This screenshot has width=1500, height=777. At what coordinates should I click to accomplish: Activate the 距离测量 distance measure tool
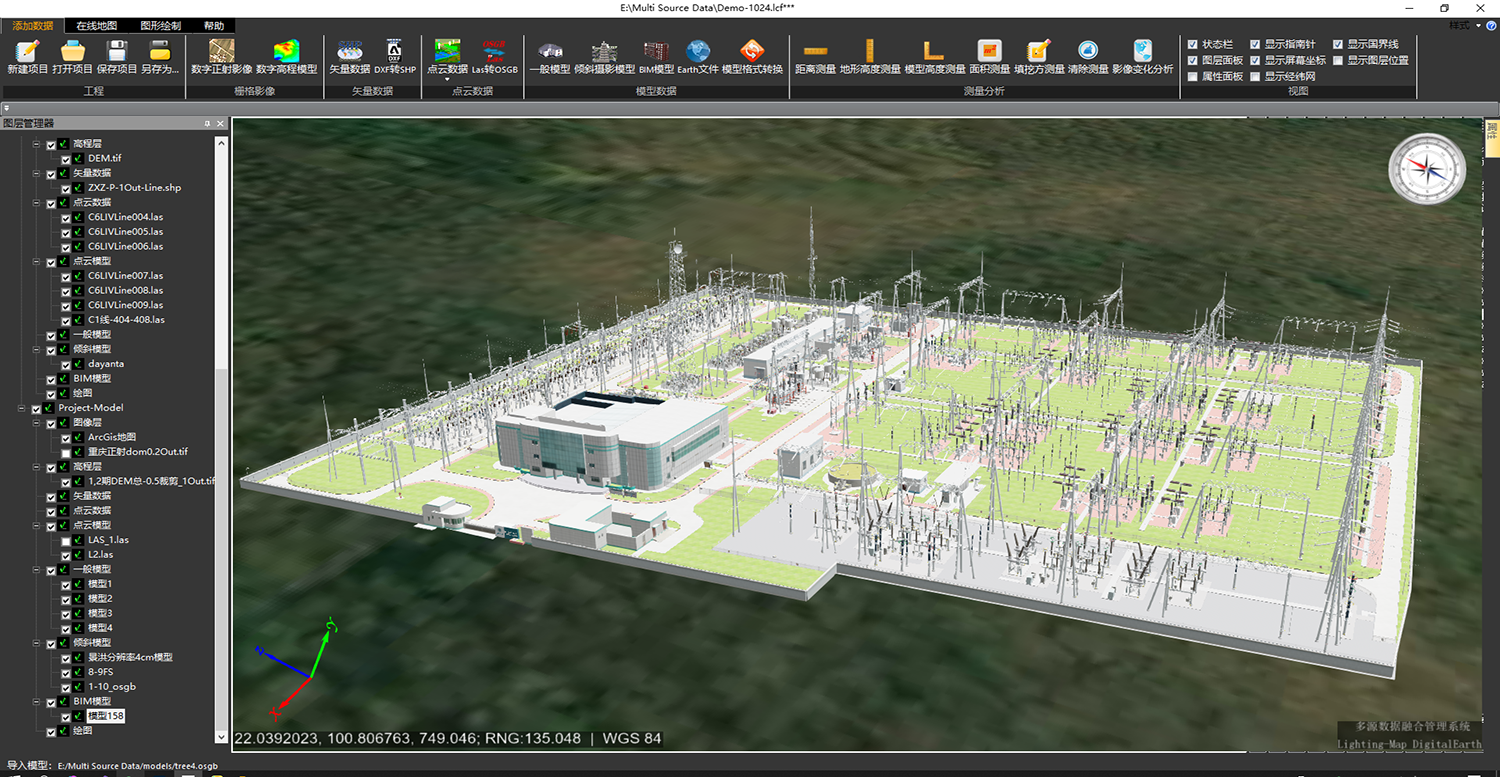[x=815, y=51]
